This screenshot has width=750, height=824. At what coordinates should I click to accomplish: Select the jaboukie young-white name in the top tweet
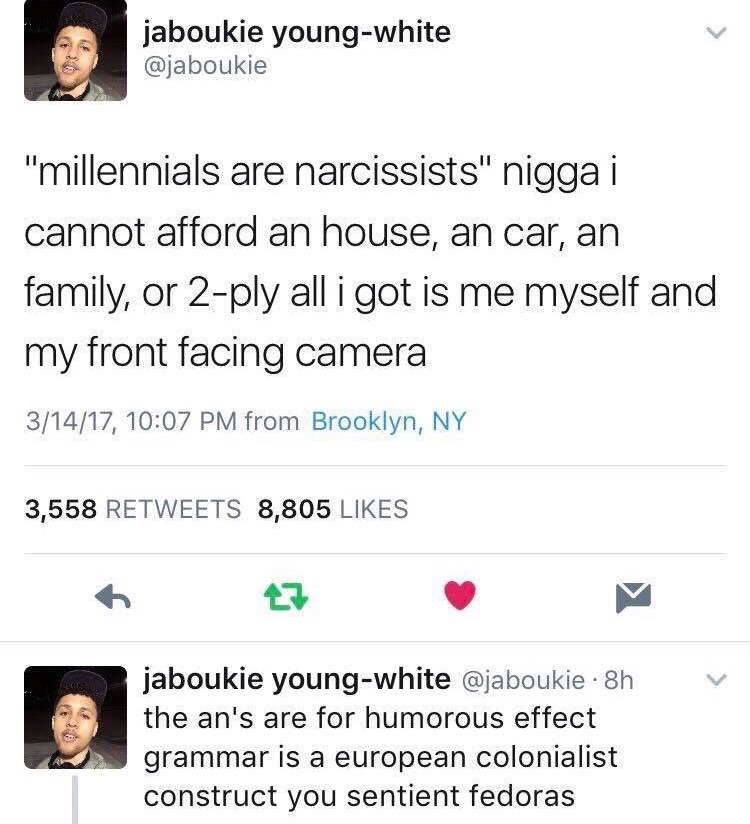[297, 33]
